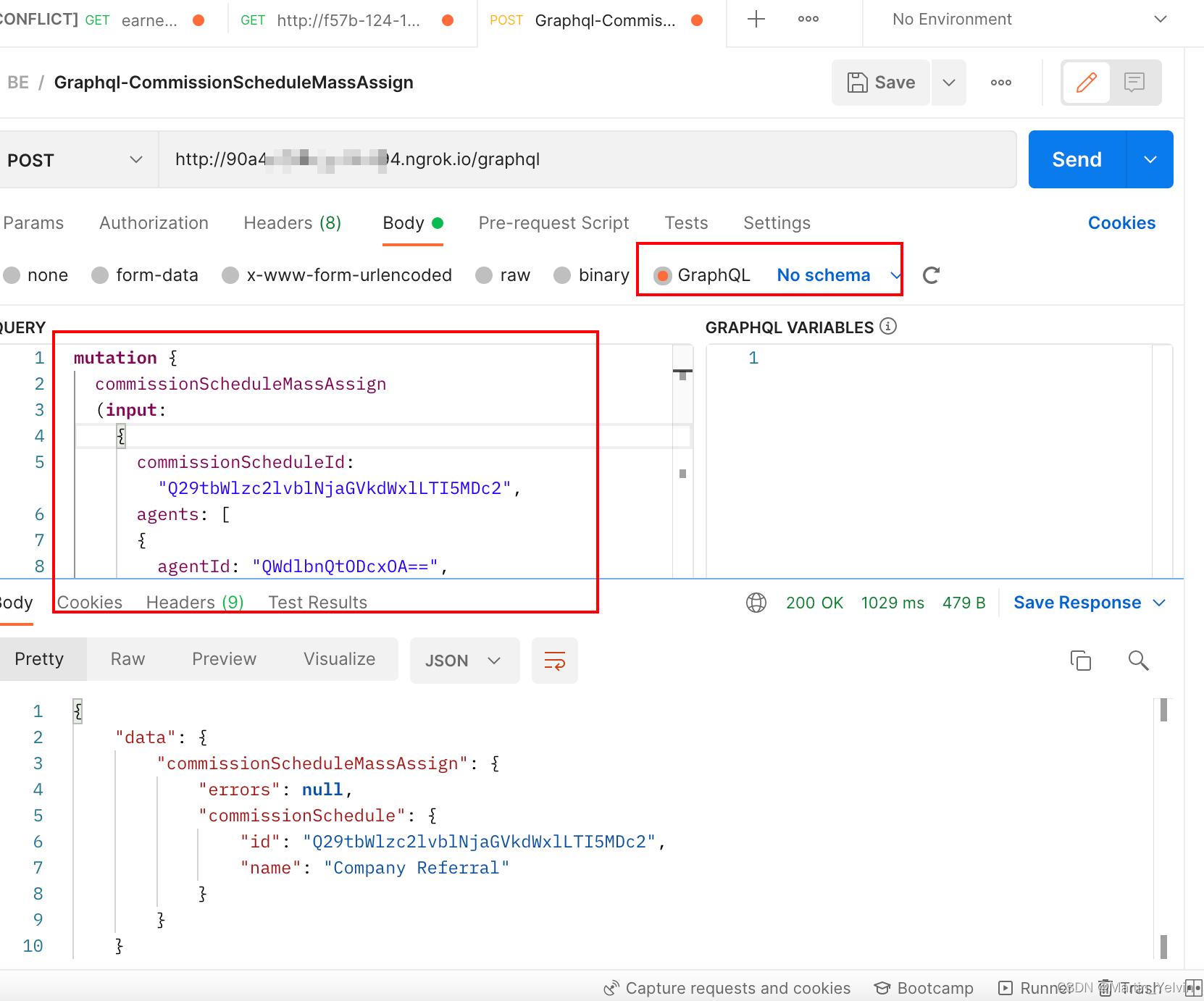Open response Headers (9) tab

pyautogui.click(x=195, y=603)
